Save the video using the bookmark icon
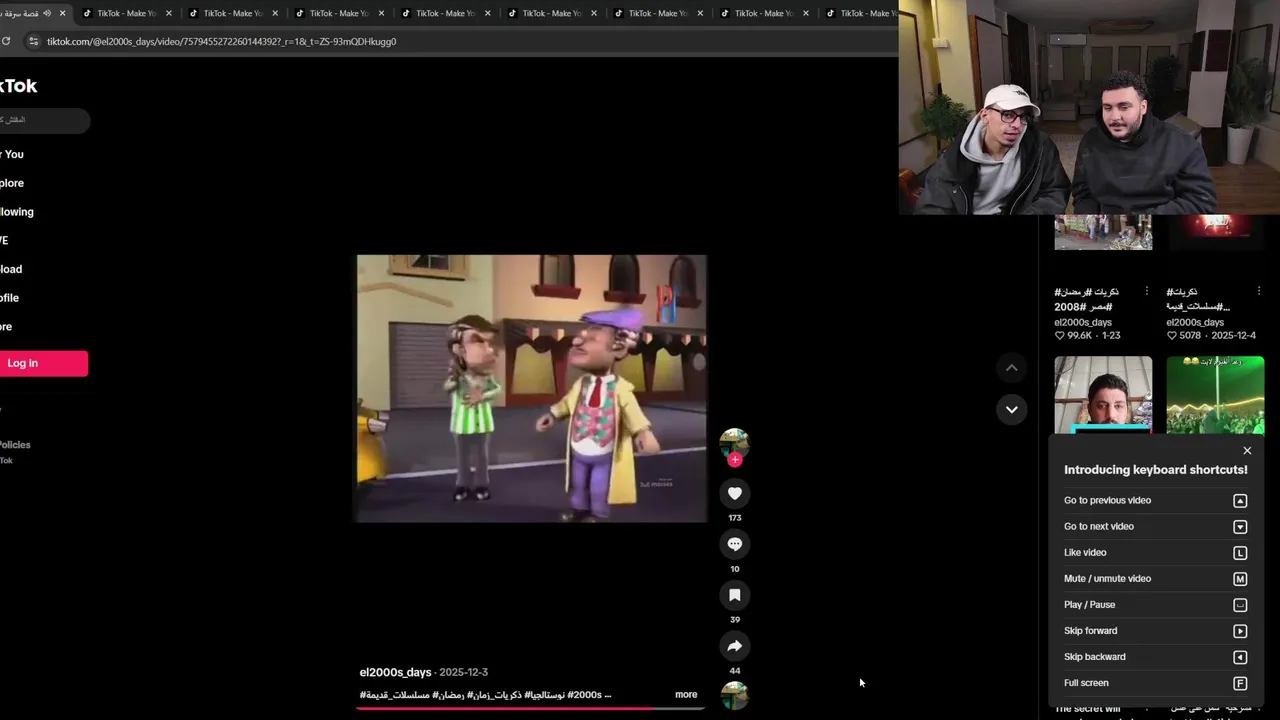Image resolution: width=1280 pixels, height=720 pixels. (x=734, y=595)
